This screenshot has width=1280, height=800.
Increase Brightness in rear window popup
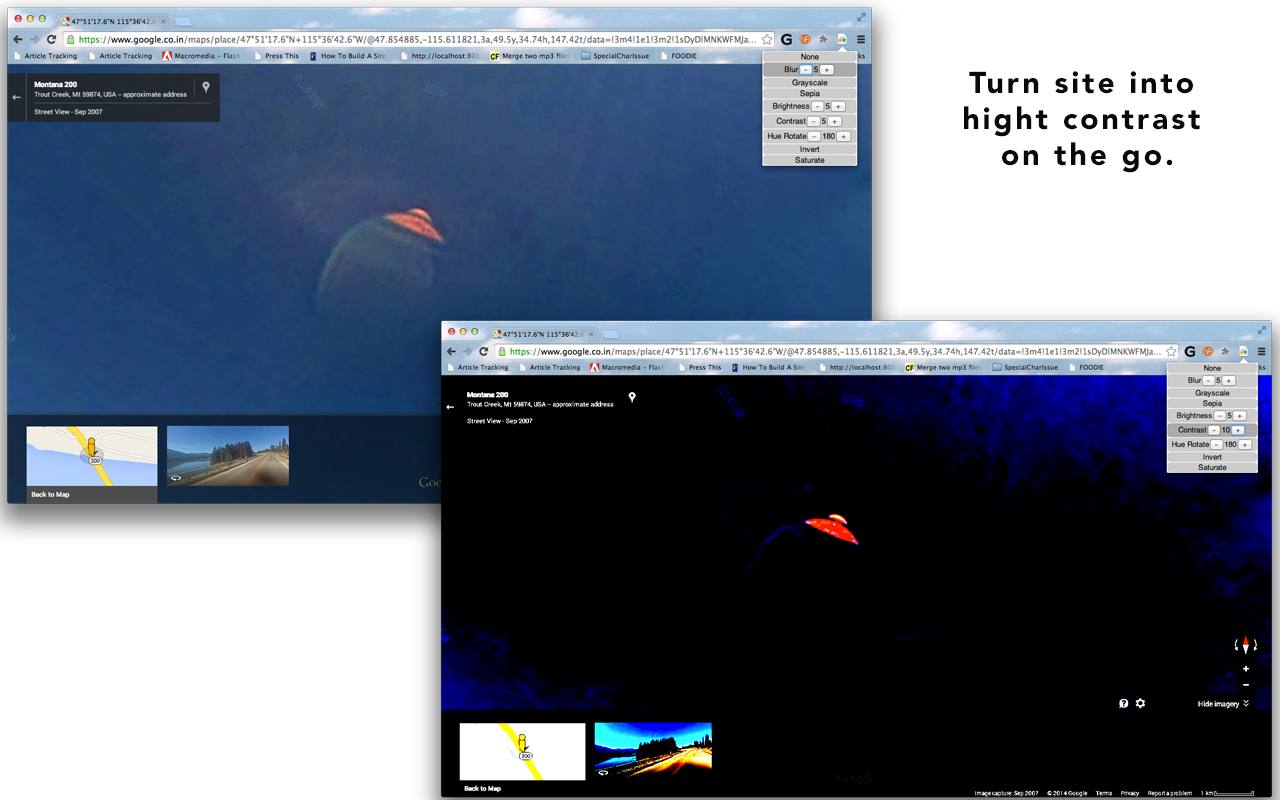(x=838, y=106)
